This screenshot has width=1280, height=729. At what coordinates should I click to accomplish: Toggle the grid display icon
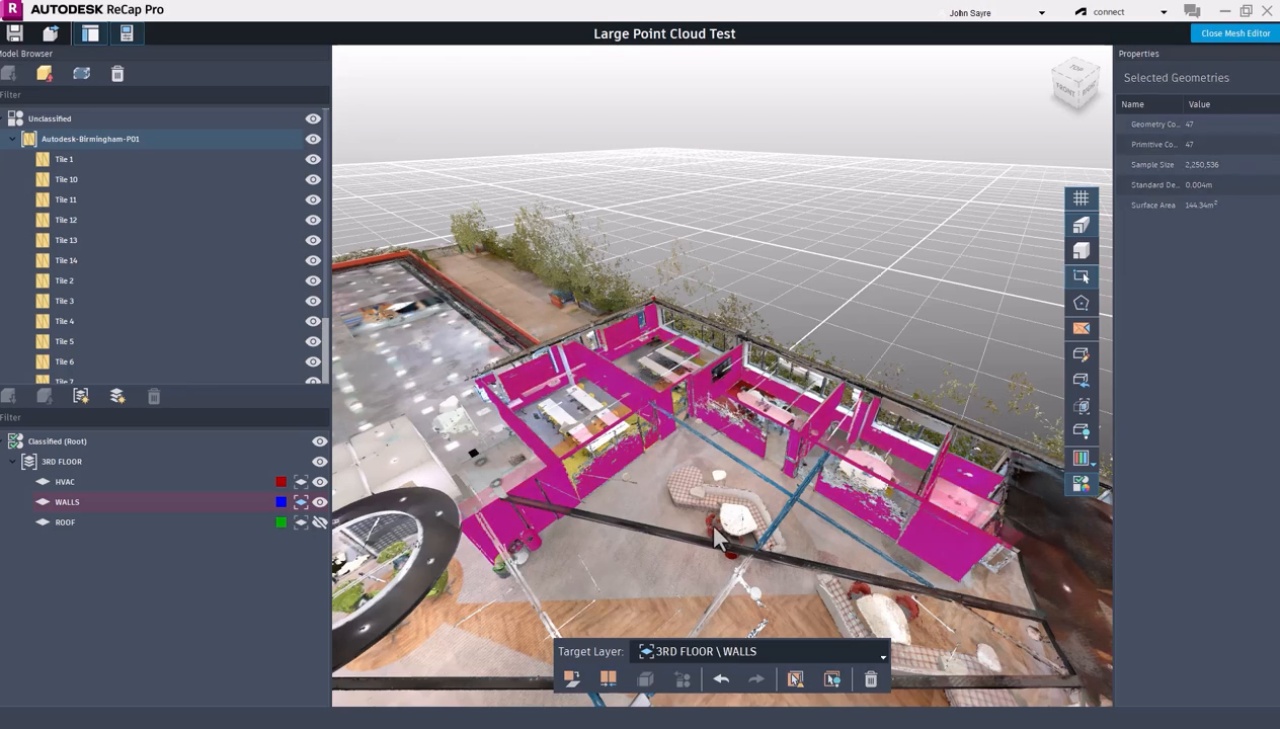coord(1081,199)
